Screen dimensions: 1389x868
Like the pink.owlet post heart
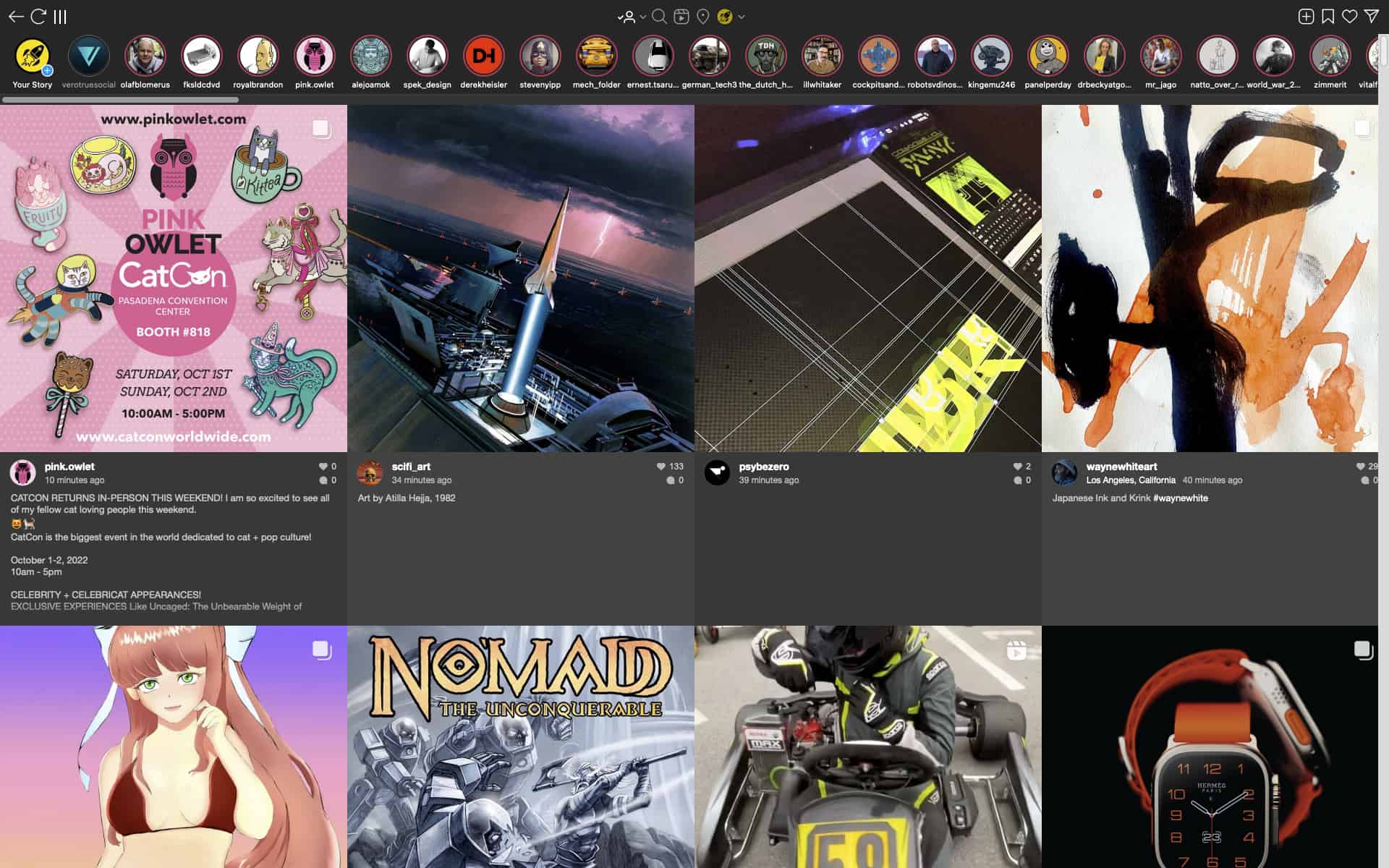pos(323,467)
